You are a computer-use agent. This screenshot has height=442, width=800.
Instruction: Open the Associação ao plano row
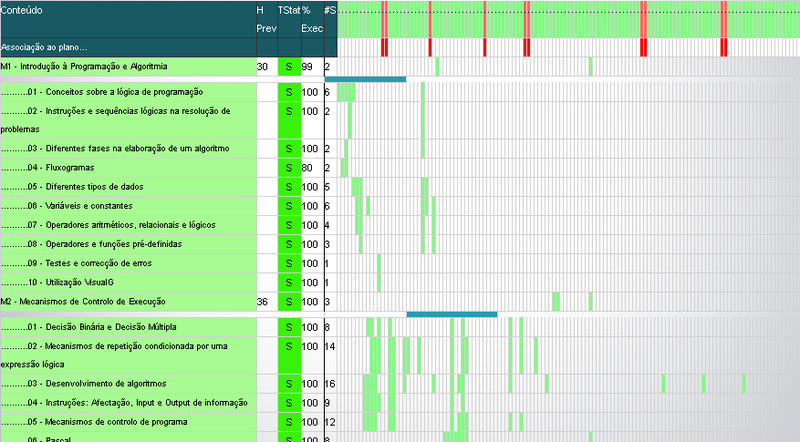(x=44, y=47)
